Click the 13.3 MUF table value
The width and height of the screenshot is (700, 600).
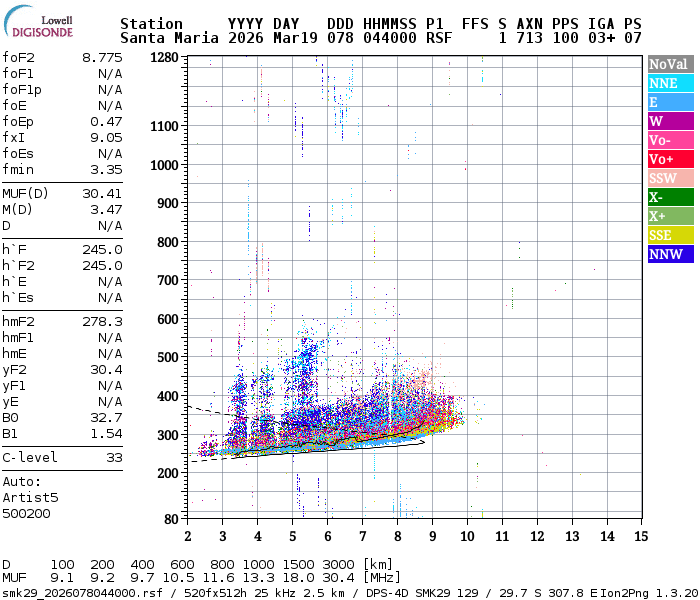pos(258,578)
